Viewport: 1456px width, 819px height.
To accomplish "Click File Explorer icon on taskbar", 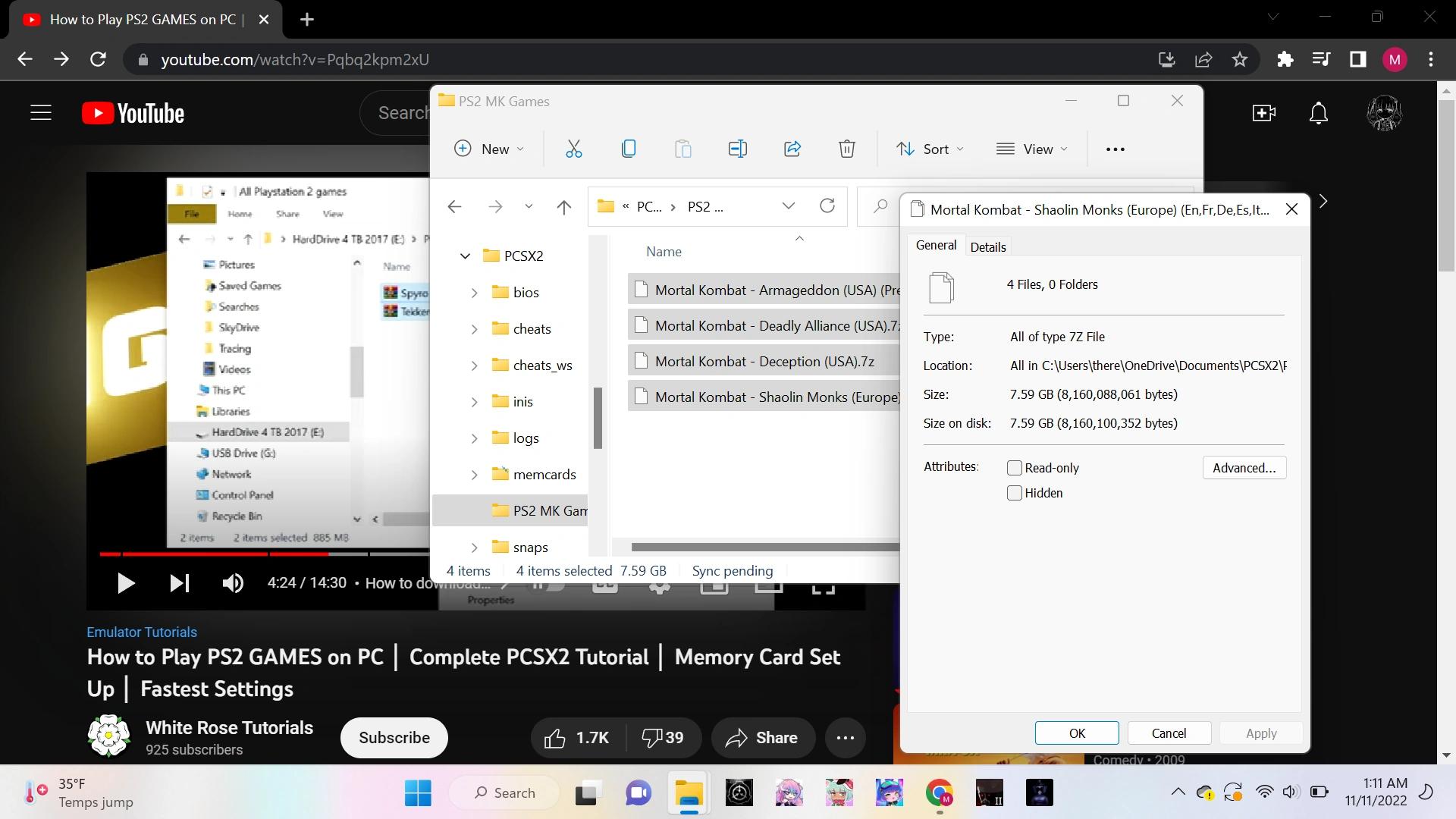I will pyautogui.click(x=689, y=793).
